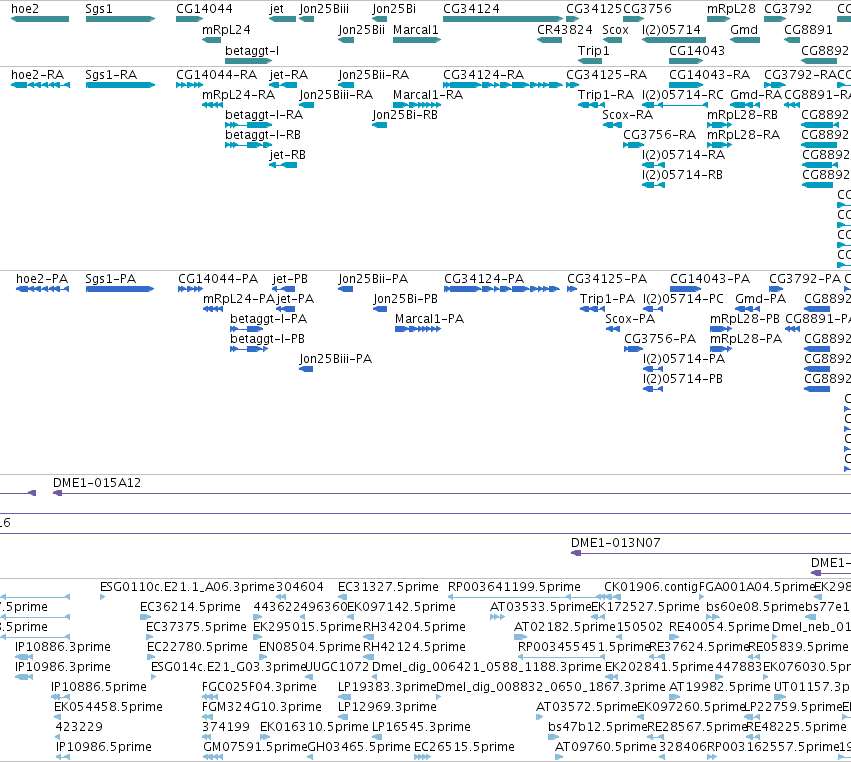Open the Gmd-RA transcript label
The width and height of the screenshot is (851, 762).
[x=756, y=95]
